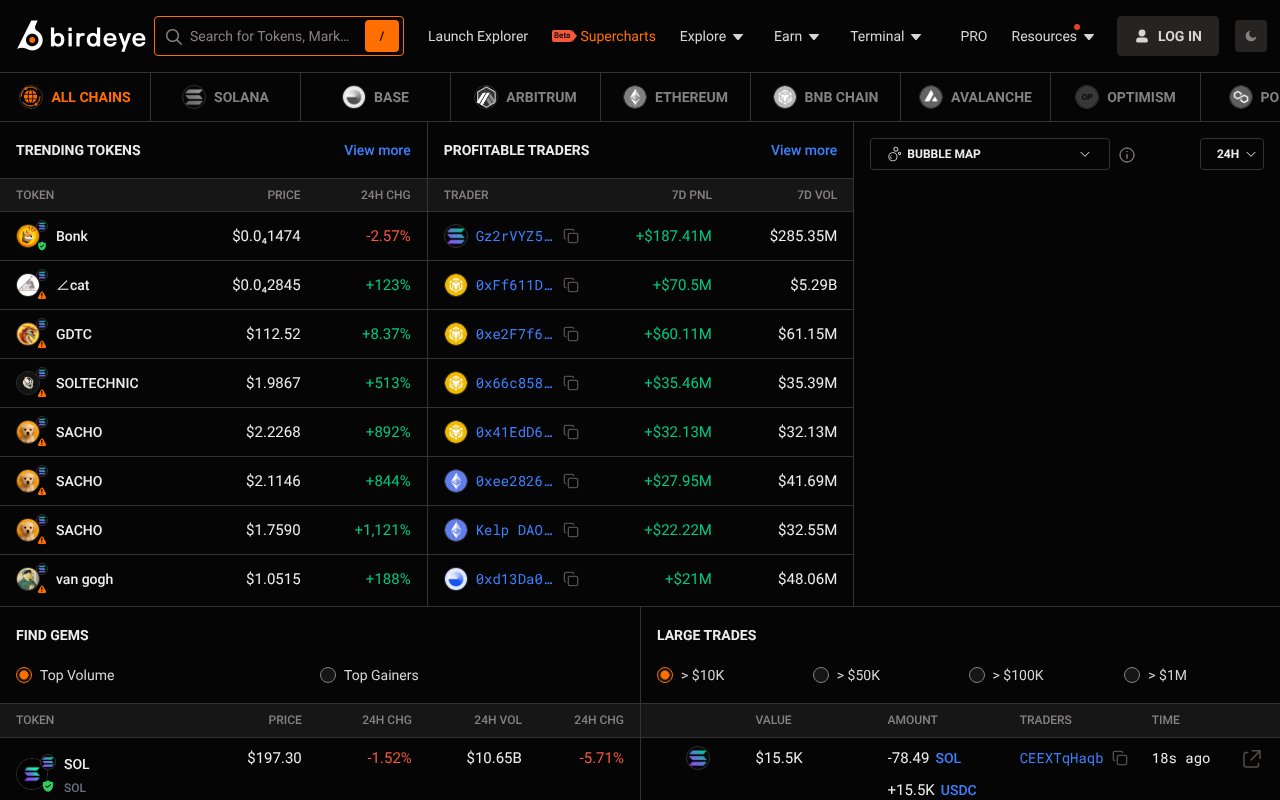Viewport: 1280px width, 800px height.
Task: Select the > $50K large trades filter
Action: click(x=821, y=675)
